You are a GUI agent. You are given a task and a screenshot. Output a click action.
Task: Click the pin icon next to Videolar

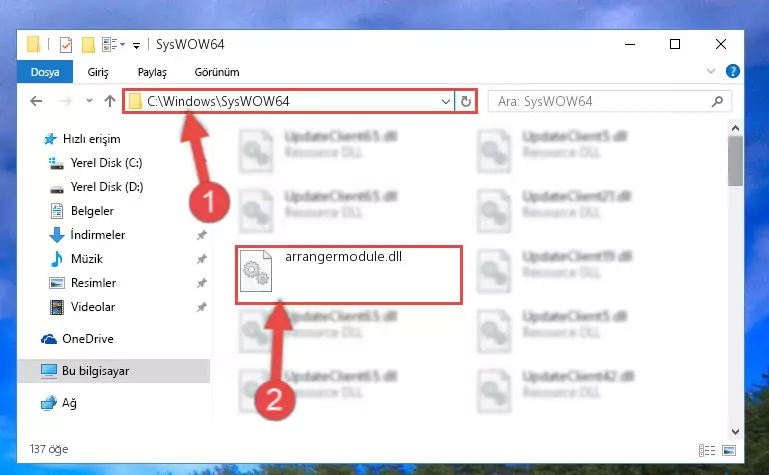pos(202,307)
